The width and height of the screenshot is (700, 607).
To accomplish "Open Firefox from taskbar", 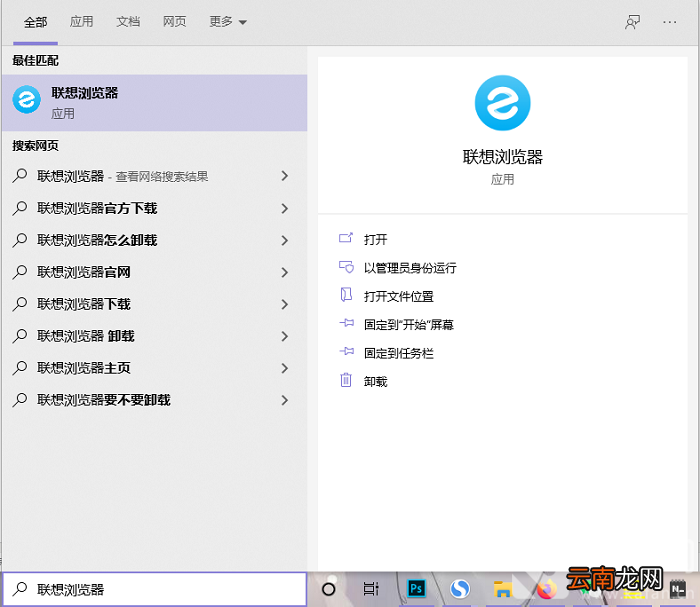I will pyautogui.click(x=546, y=589).
